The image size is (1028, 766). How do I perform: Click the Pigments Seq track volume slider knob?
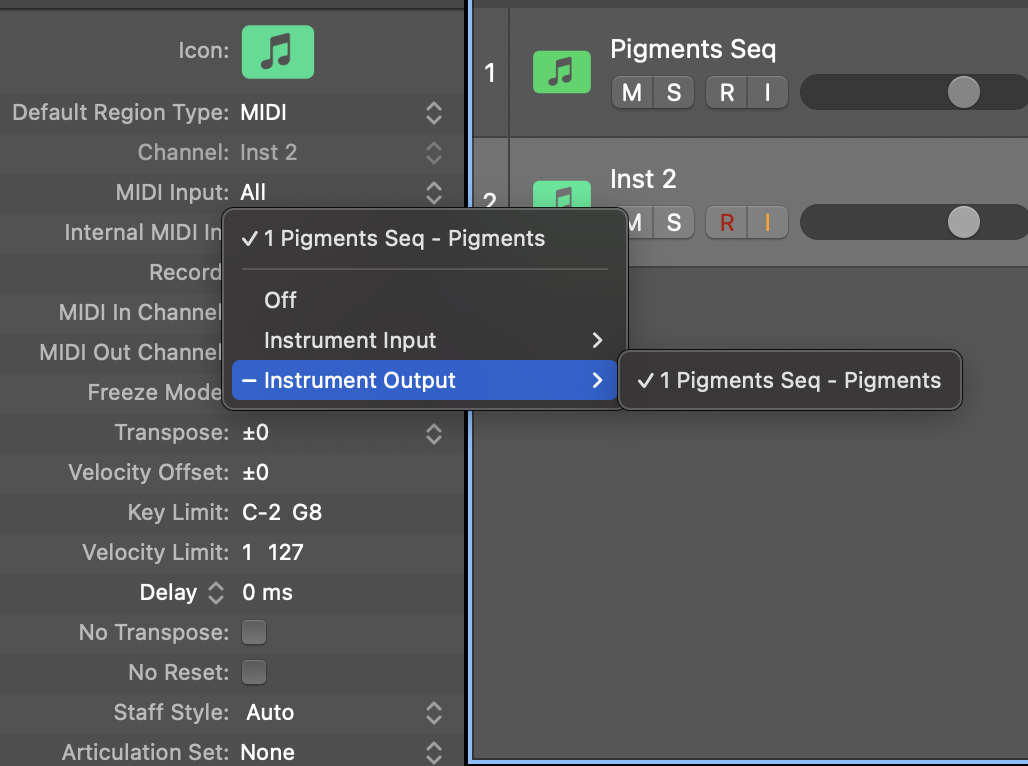(x=964, y=92)
